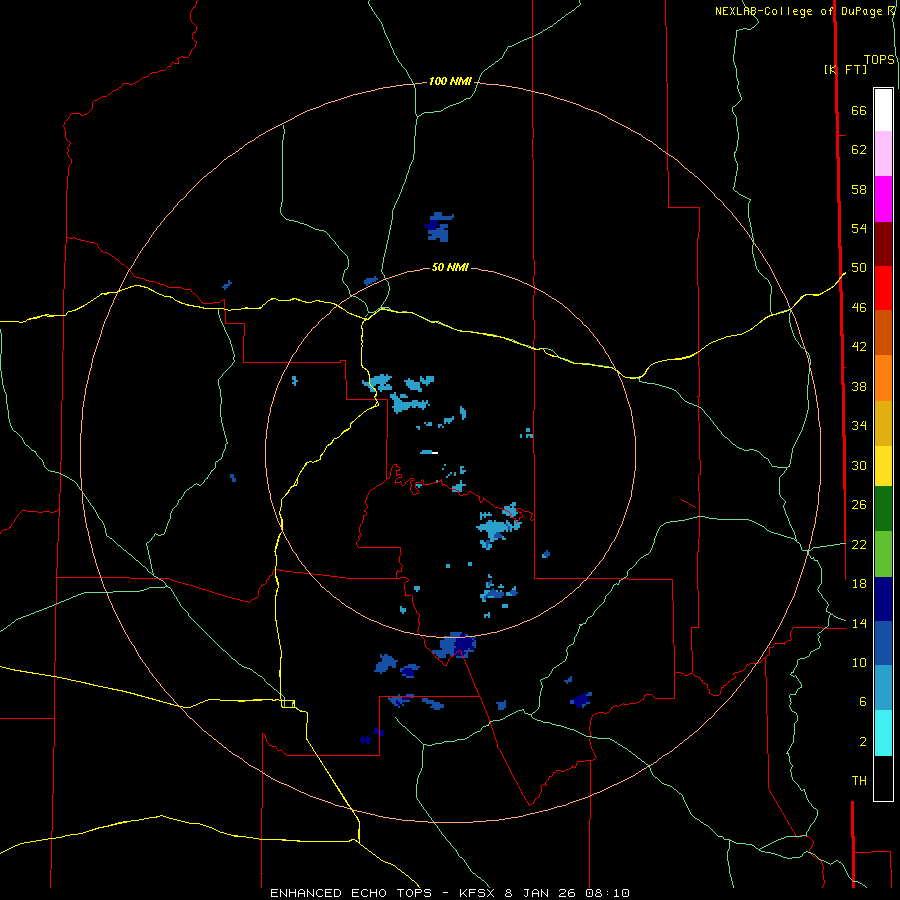Viewport: 900px width, 900px height.
Task: Click the cyan legend swatch near 2
Action: tap(883, 733)
